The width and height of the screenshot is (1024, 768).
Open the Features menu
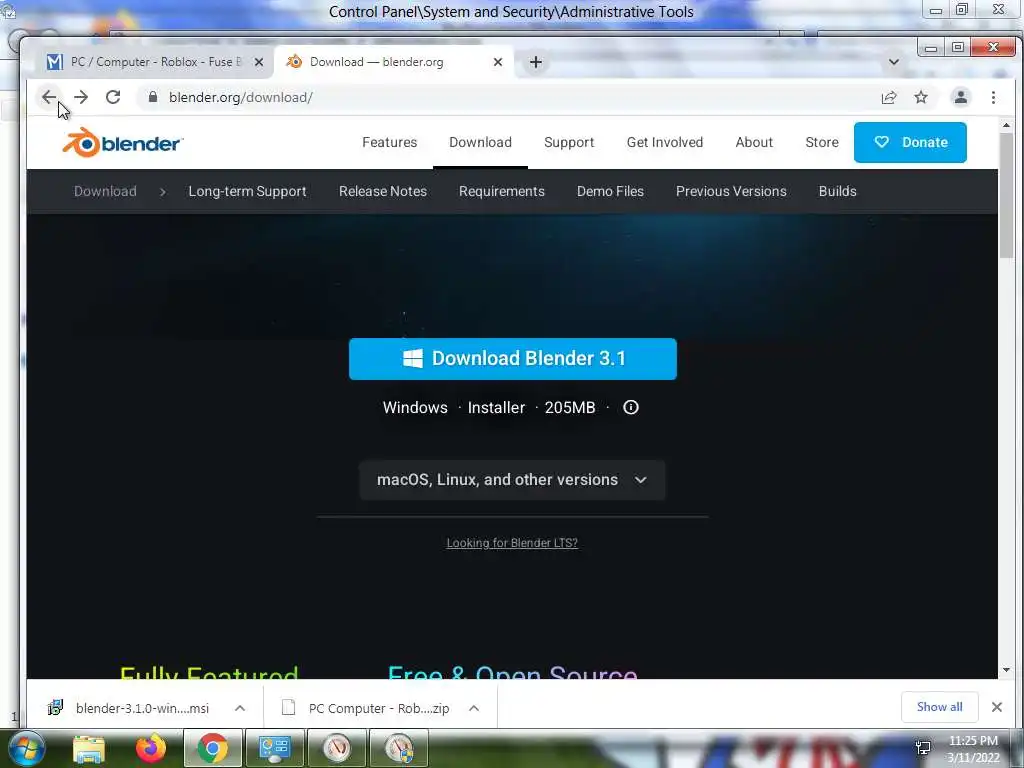pos(390,142)
